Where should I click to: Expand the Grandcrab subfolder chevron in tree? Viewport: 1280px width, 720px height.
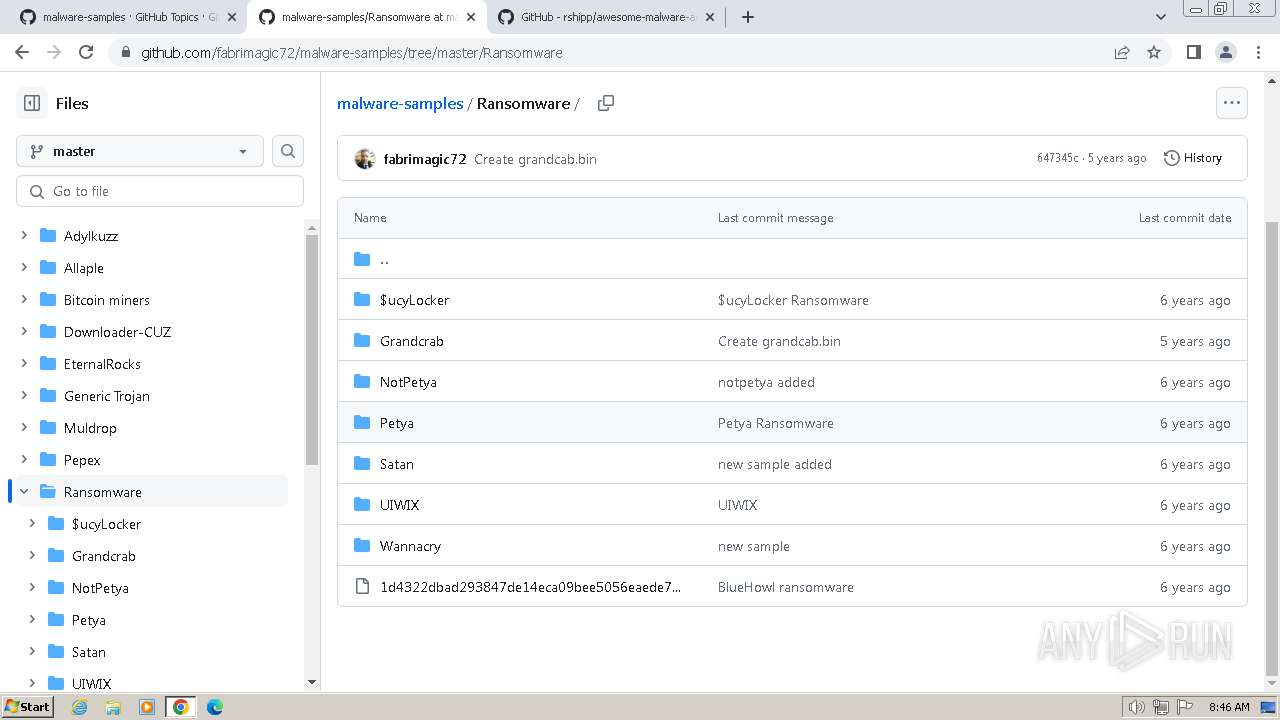coord(32,556)
